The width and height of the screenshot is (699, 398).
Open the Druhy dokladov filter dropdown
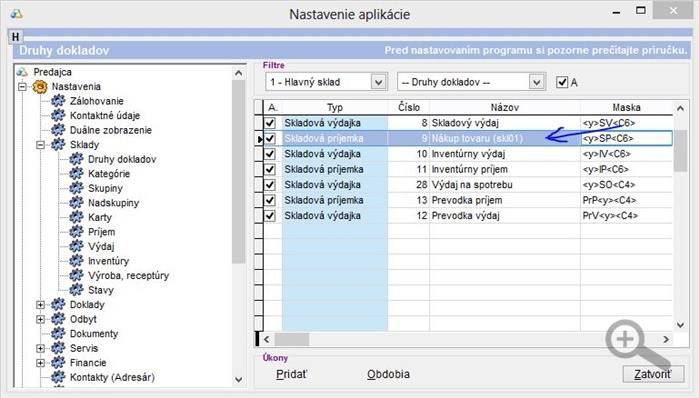point(536,82)
